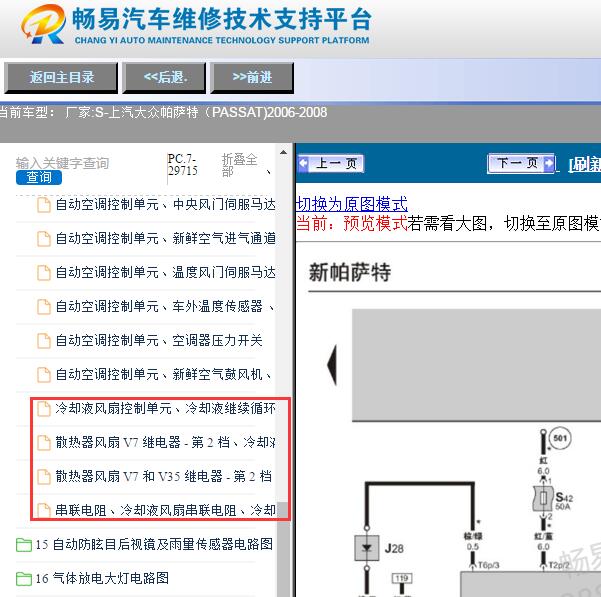This screenshot has width=601, height=597.
Task: Click the 上一页 previous page button
Action: pos(331,164)
